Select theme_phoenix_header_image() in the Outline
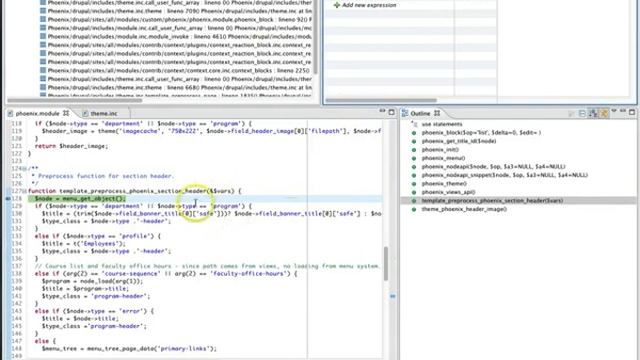The width and height of the screenshot is (640, 360). tap(464, 209)
